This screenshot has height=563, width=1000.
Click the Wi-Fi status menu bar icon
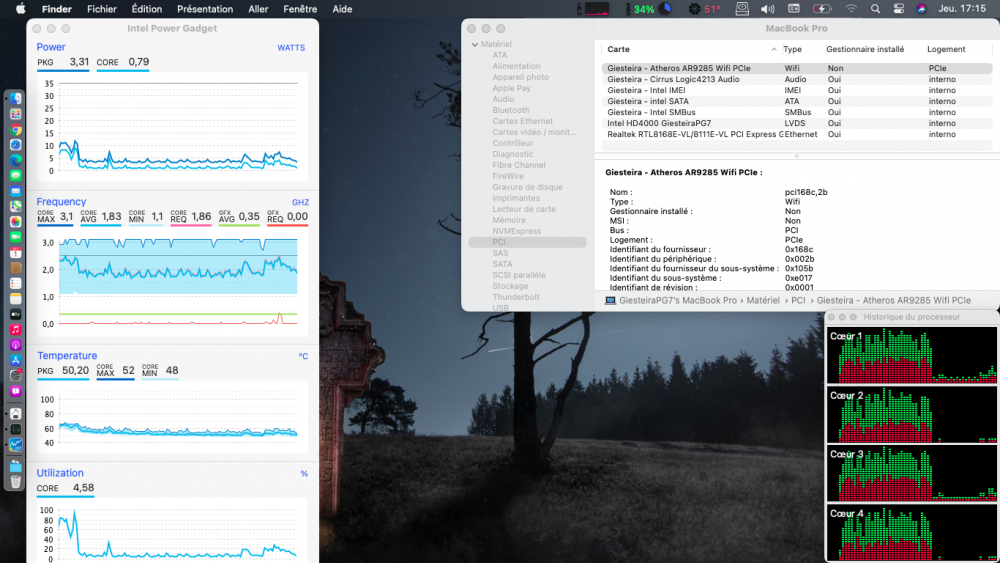pyautogui.click(x=851, y=9)
